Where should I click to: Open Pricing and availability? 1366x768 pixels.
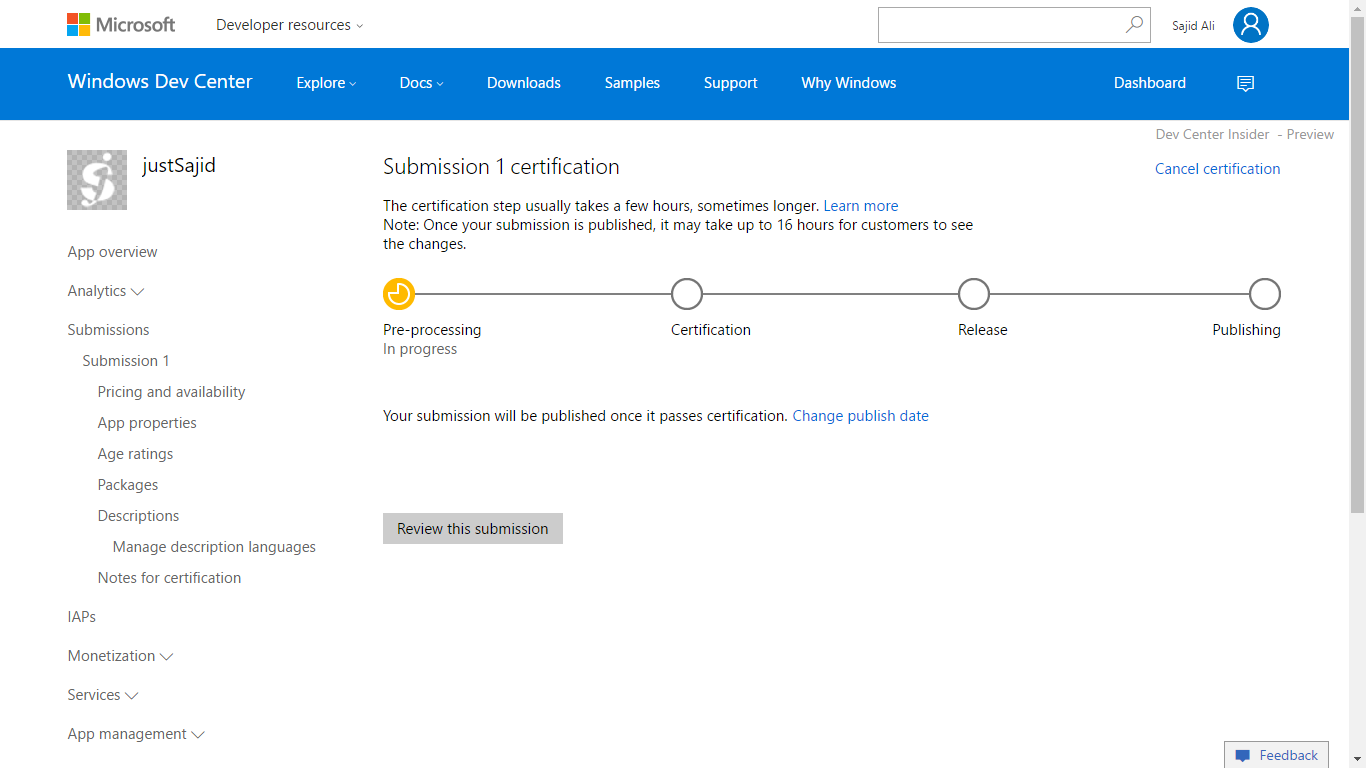[x=171, y=392]
